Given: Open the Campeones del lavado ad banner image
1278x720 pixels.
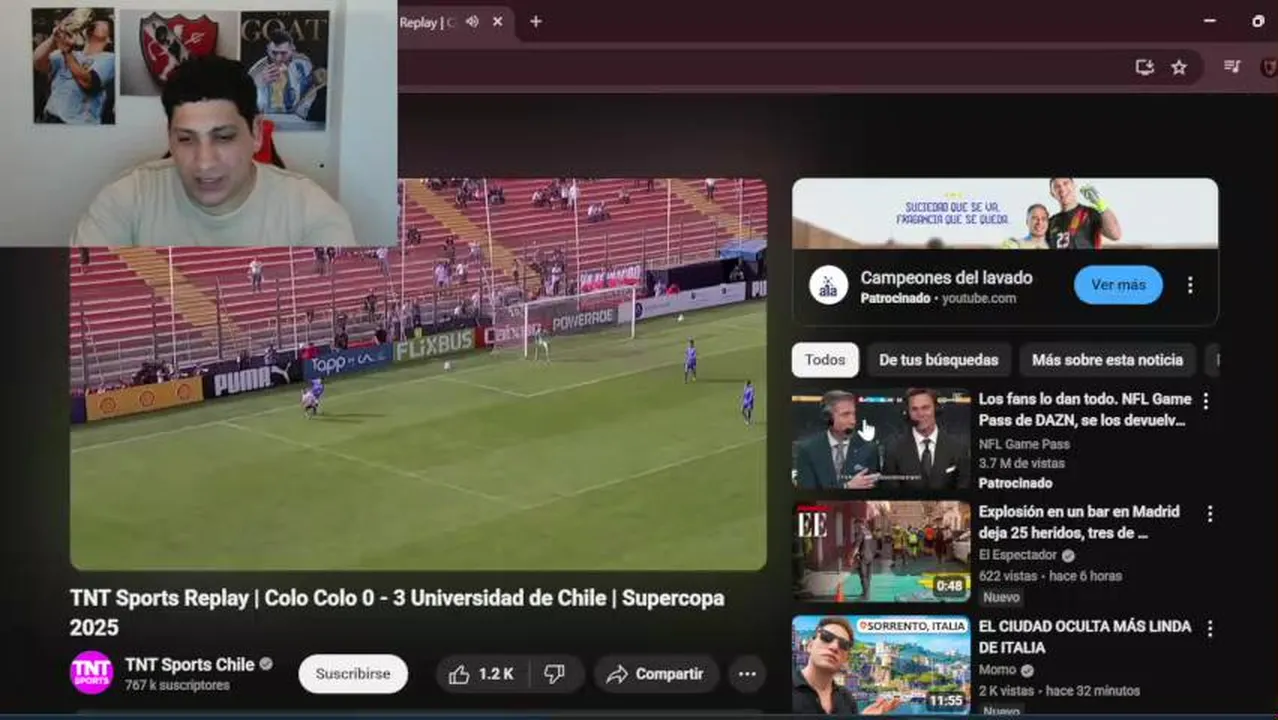Looking at the screenshot, I should point(1005,213).
